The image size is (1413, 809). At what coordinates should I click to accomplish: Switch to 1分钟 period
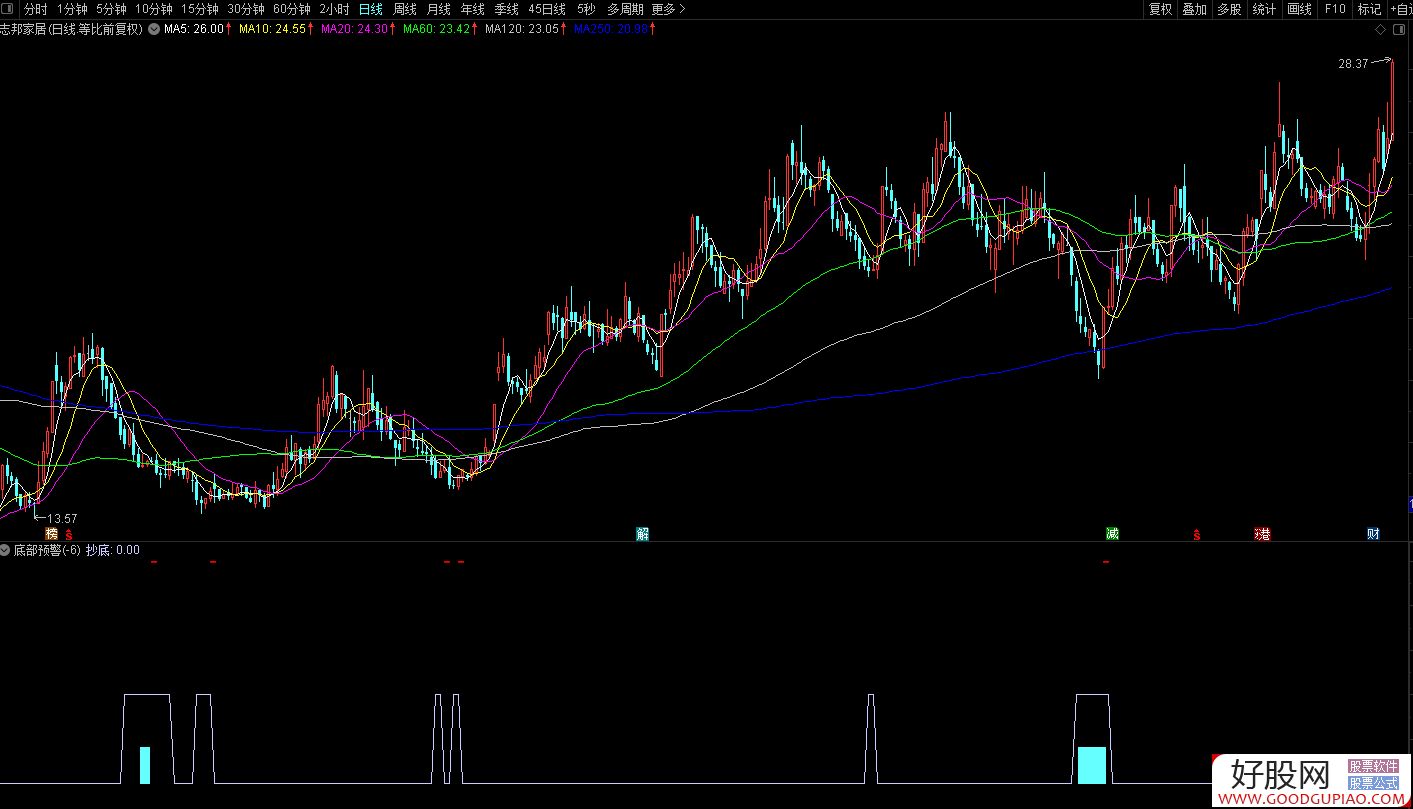(x=73, y=9)
